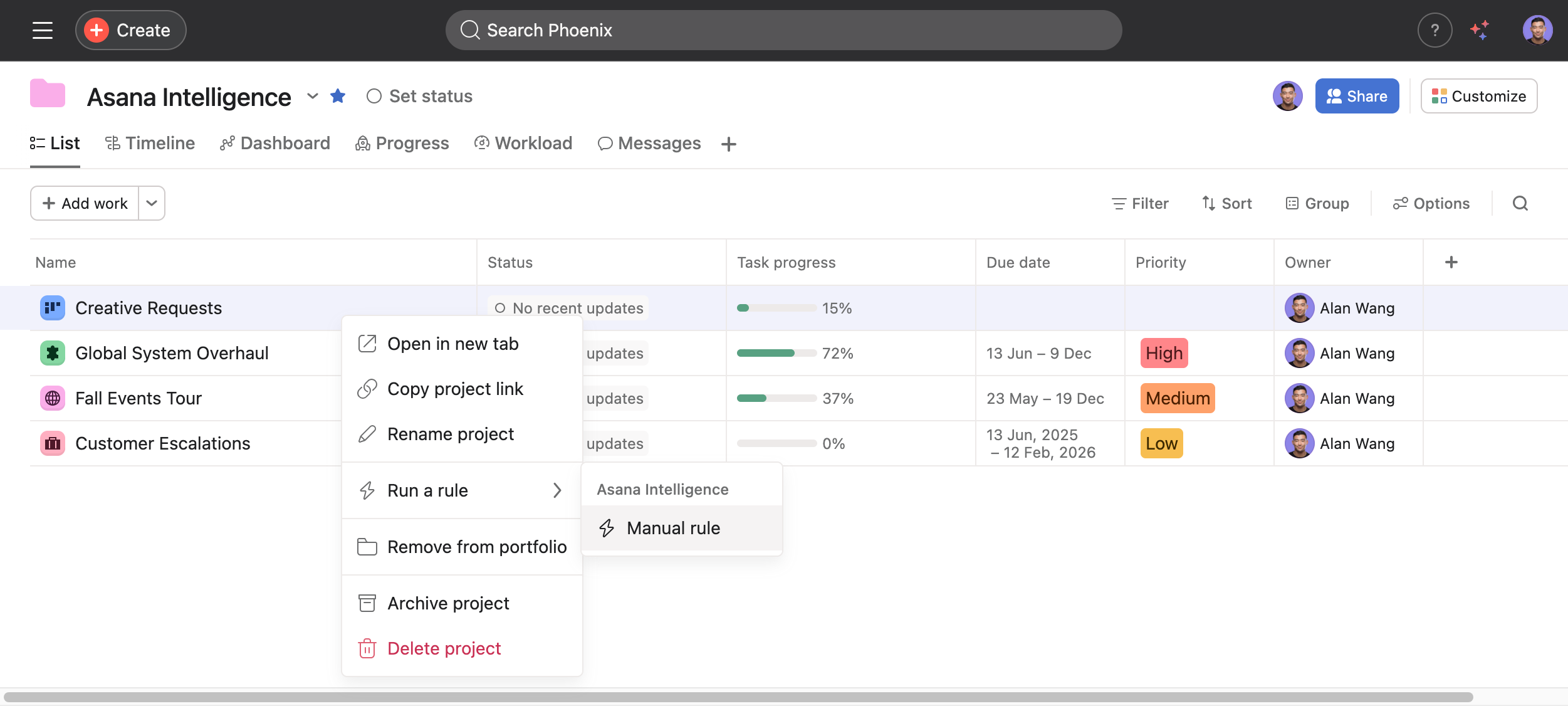1568x706 pixels.
Task: Sort the portfolio list
Action: (1226, 203)
